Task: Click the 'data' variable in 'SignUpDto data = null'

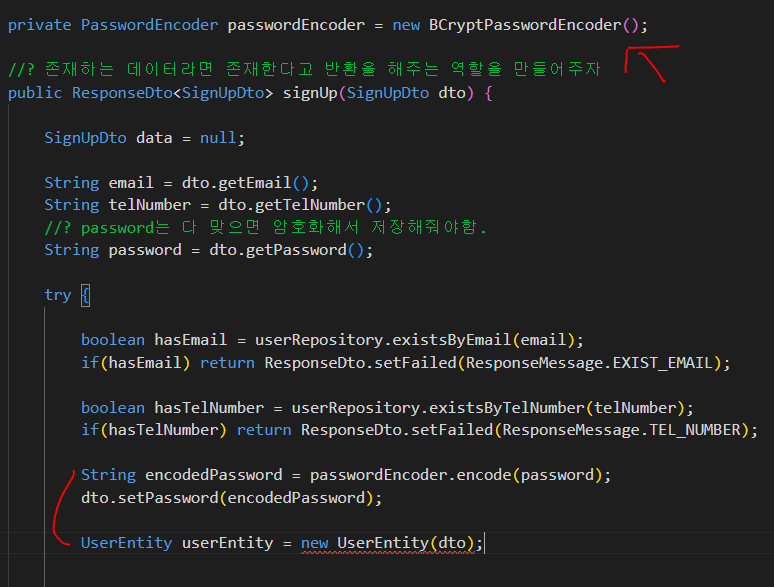Action: [154, 138]
